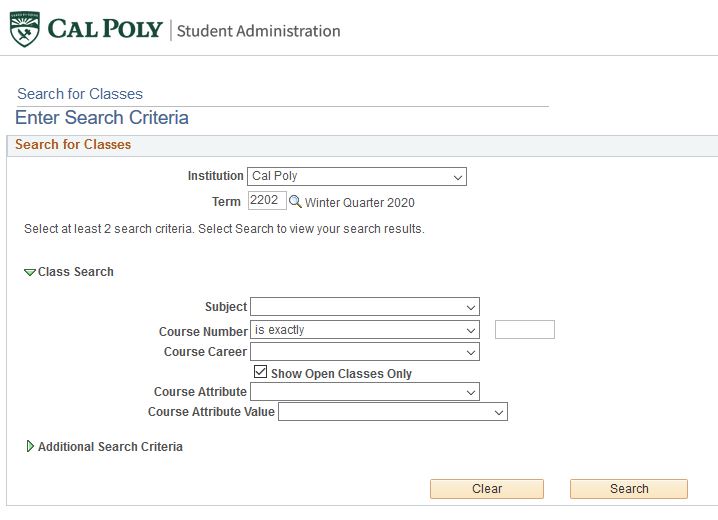This screenshot has height=520, width=718.
Task: Click the Search button
Action: (x=629, y=489)
